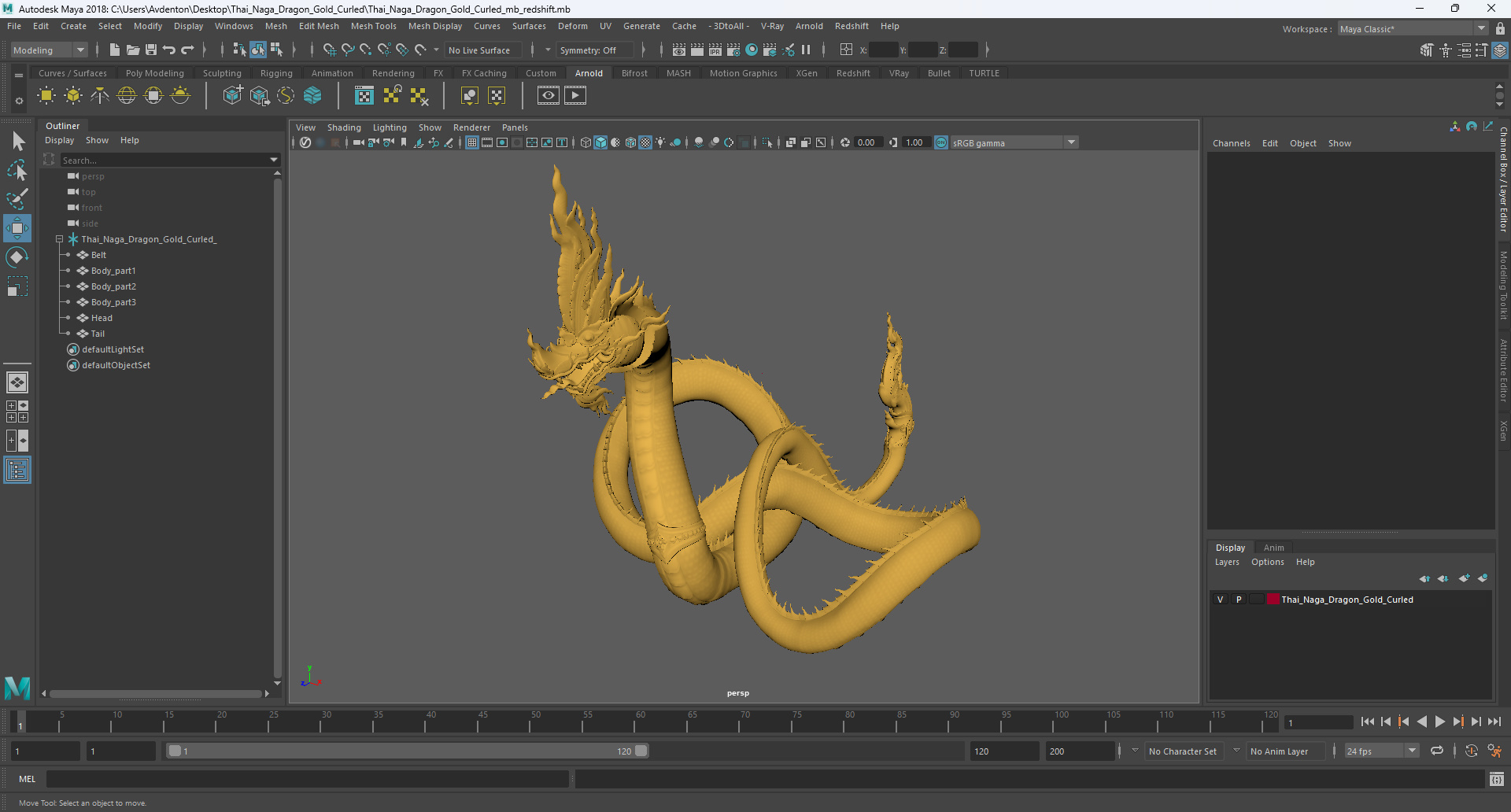Switch to the Poly Modeling shelf tab
The height and width of the screenshot is (812, 1511).
[155, 73]
